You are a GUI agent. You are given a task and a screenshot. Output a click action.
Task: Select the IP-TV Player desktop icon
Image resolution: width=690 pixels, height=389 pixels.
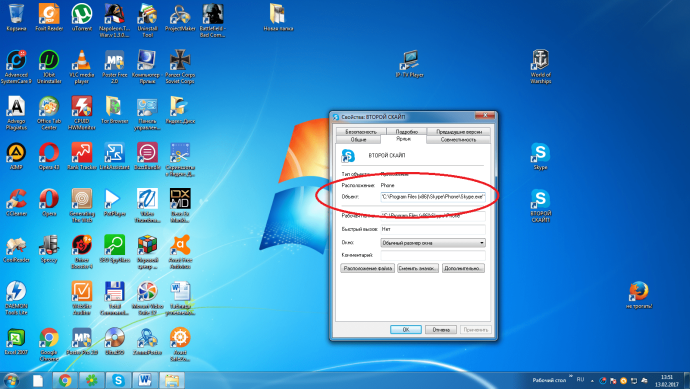(x=409, y=64)
